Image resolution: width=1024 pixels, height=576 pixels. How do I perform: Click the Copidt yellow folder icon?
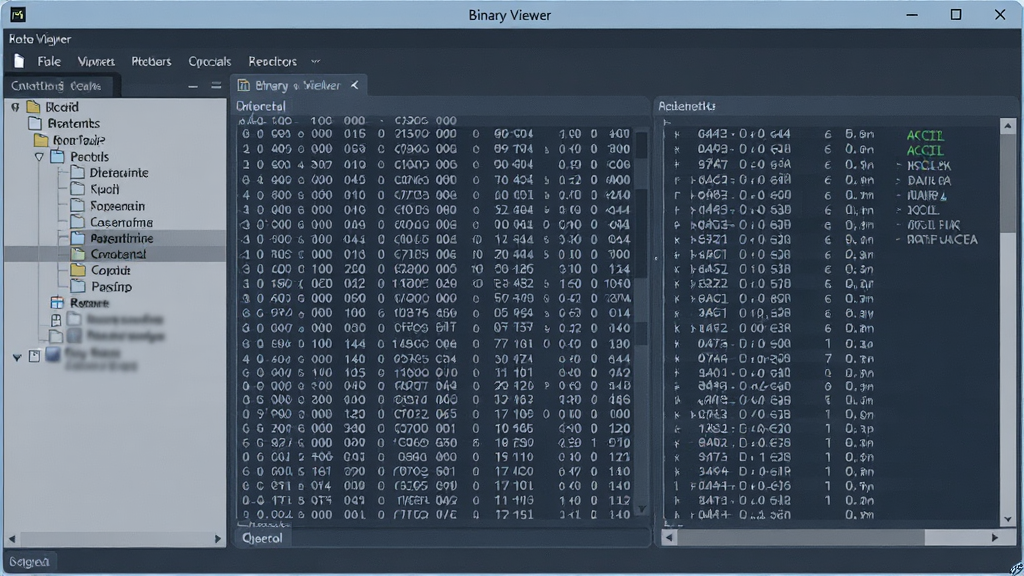(x=78, y=270)
